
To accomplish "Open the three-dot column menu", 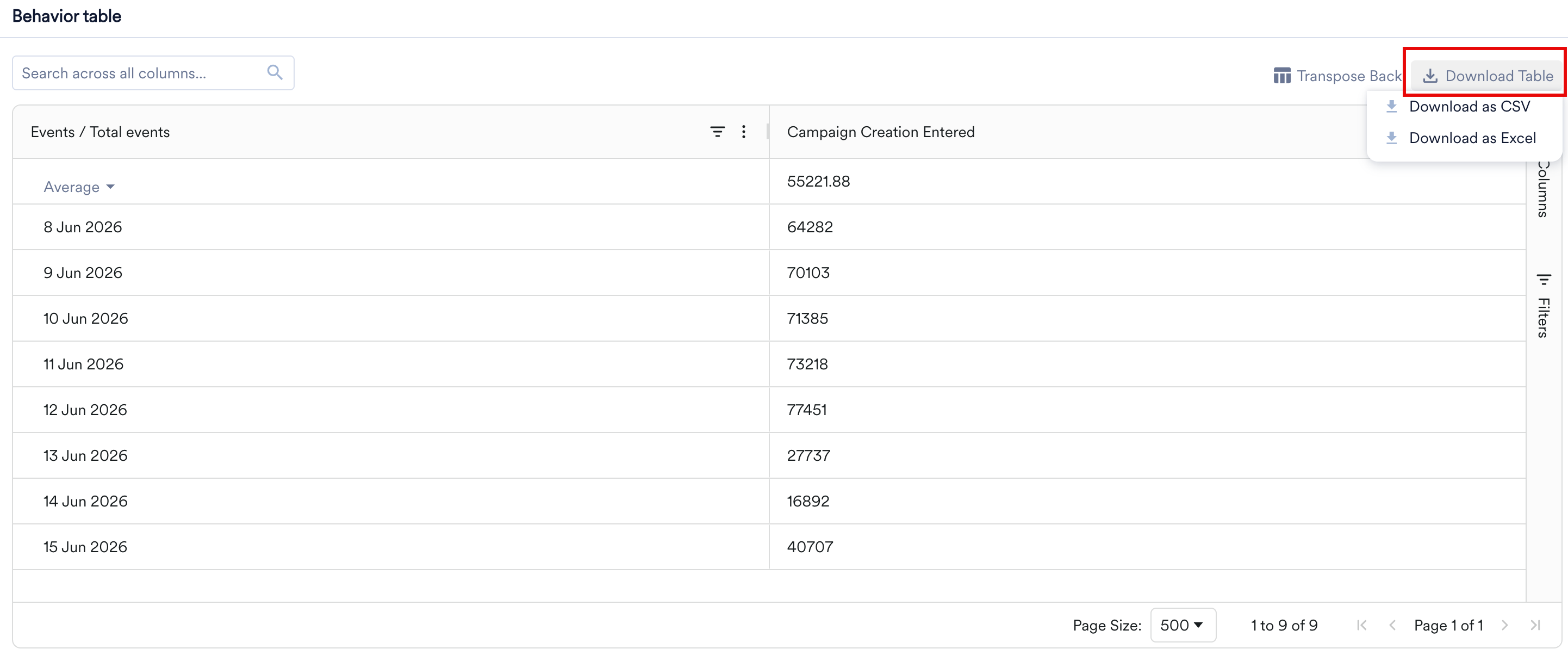I will 743,132.
